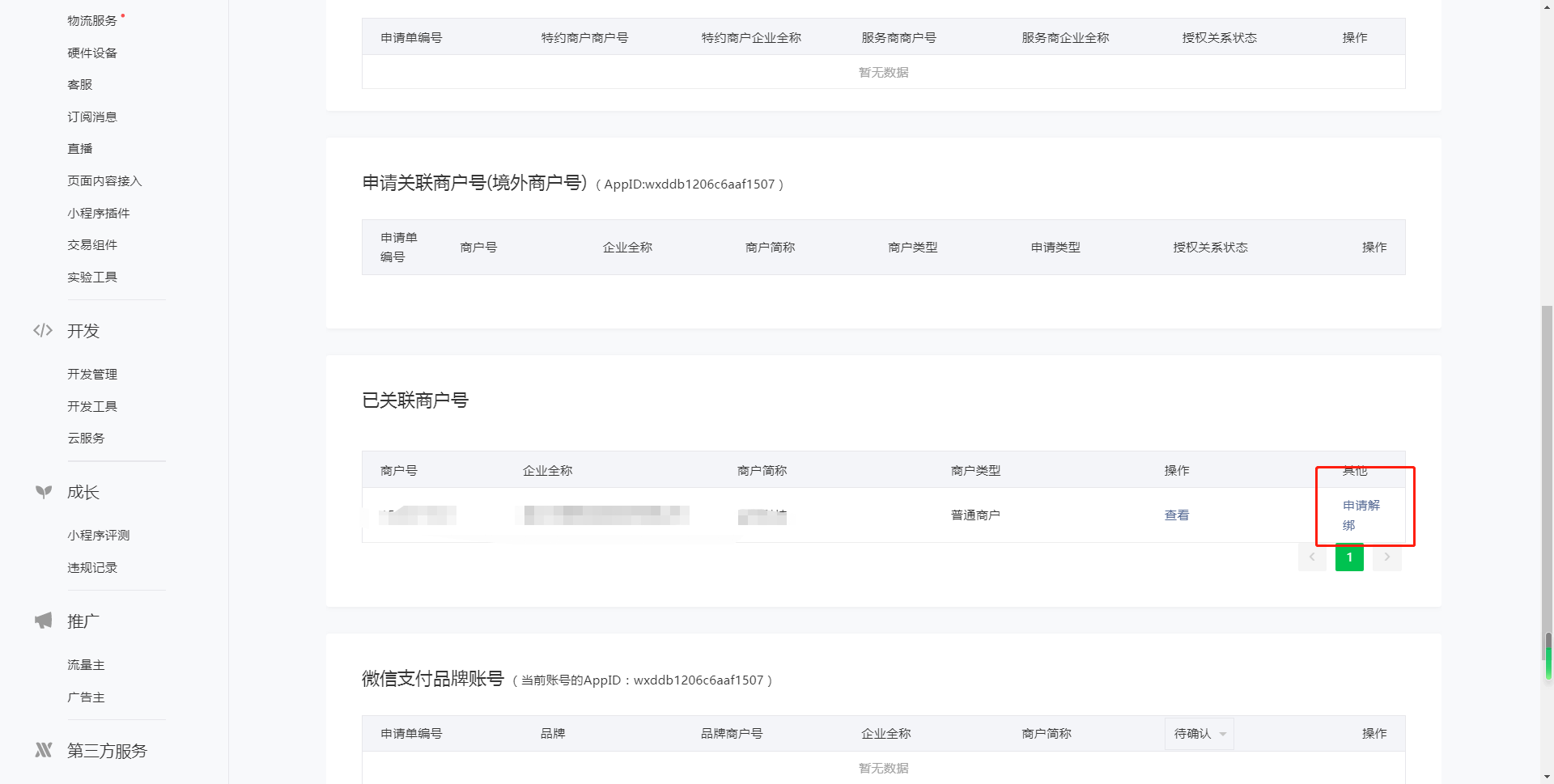Open 流量主 under 推广
1554x784 pixels.
pyautogui.click(x=86, y=665)
